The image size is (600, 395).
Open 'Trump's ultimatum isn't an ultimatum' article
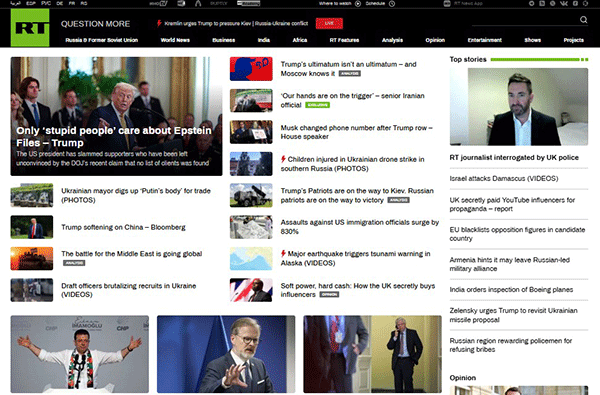tap(348, 69)
